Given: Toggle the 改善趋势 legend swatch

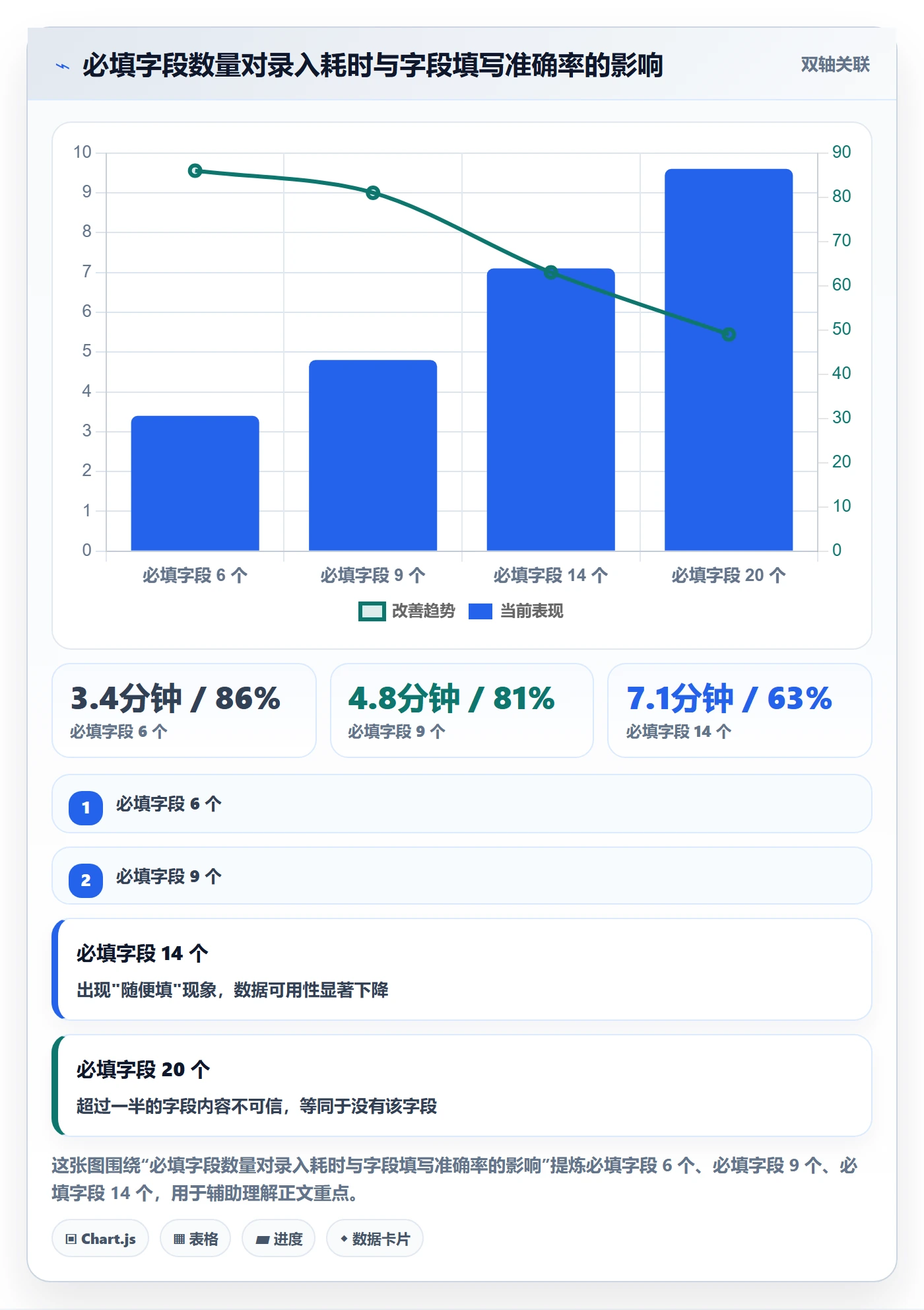Looking at the screenshot, I should (x=372, y=611).
